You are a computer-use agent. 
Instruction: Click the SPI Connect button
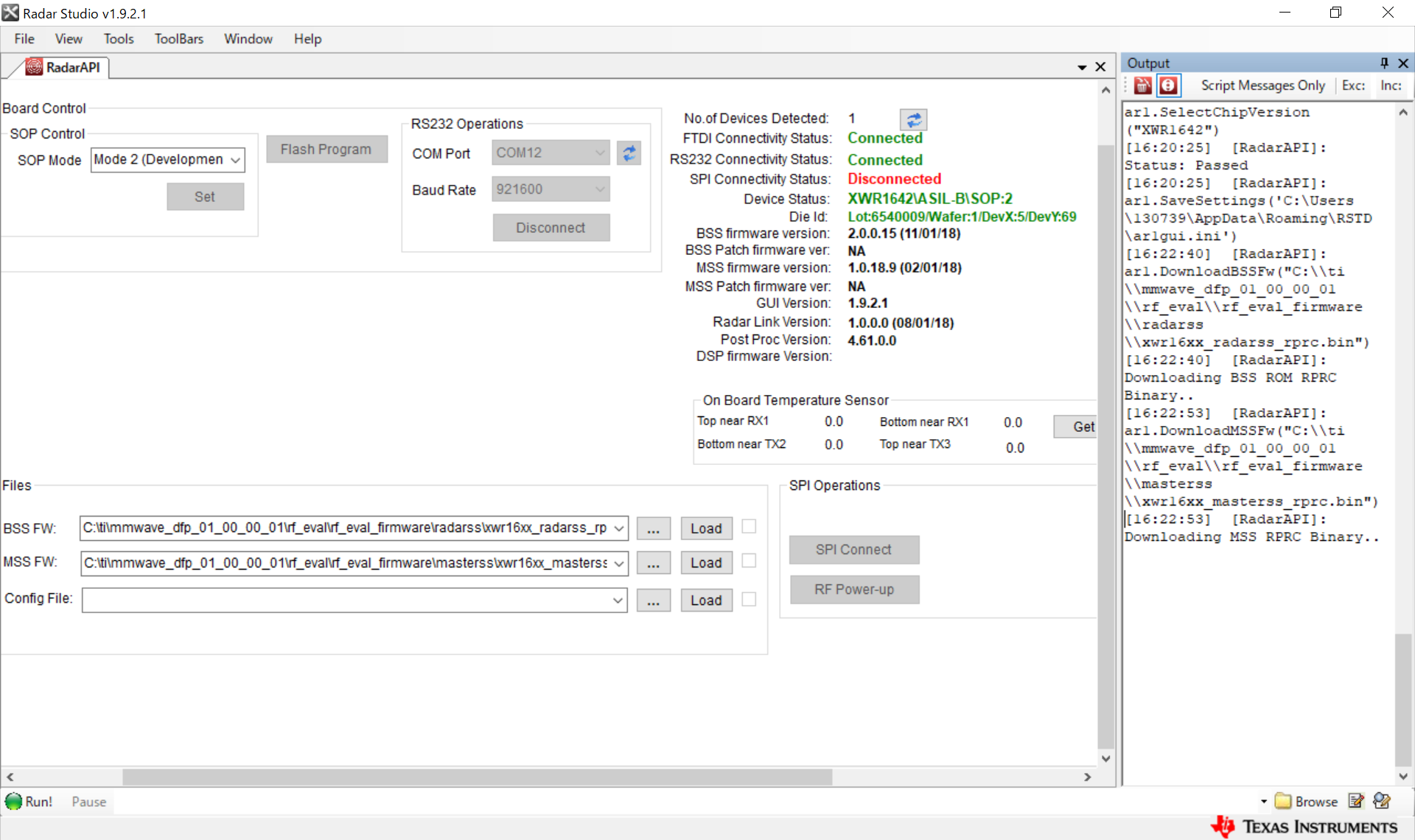[x=853, y=550]
